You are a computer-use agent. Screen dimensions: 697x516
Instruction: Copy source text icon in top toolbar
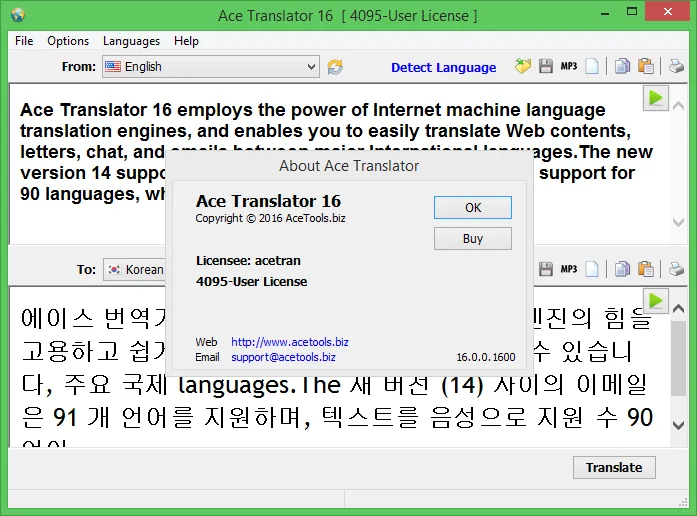click(x=622, y=67)
